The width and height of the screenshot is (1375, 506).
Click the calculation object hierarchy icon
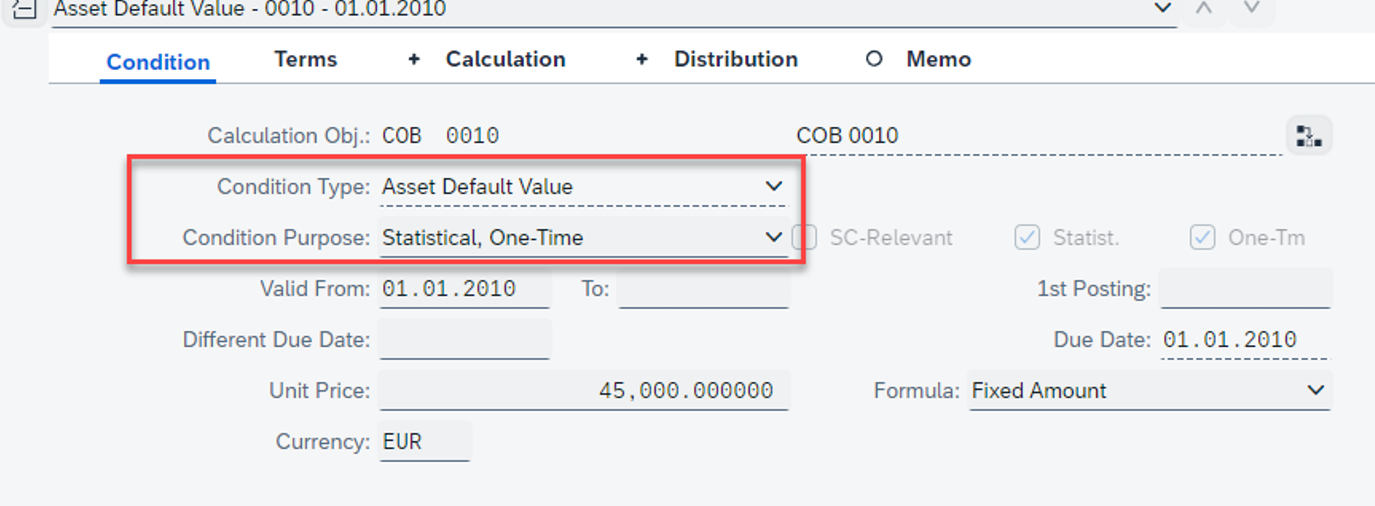coord(1308,136)
